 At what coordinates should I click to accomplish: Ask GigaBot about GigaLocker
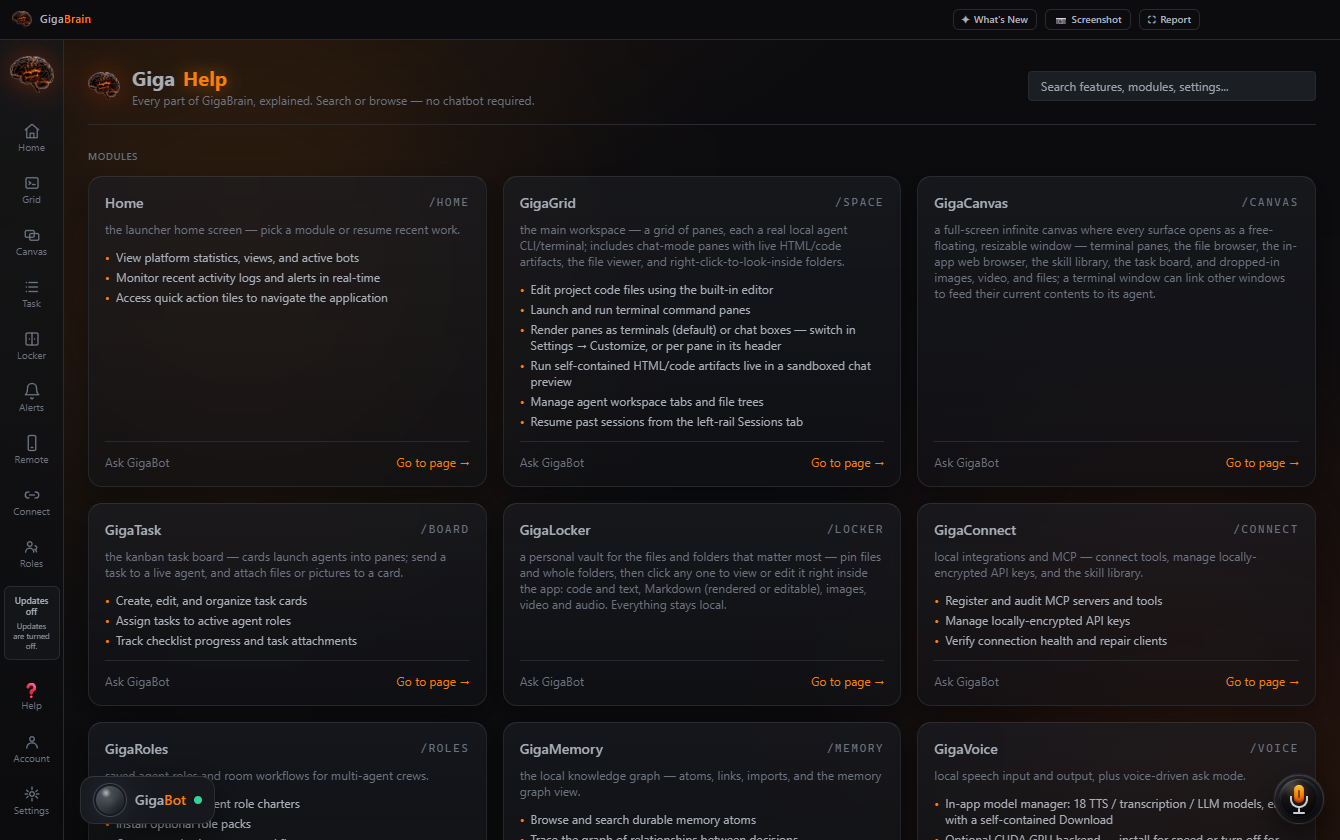[x=552, y=682]
